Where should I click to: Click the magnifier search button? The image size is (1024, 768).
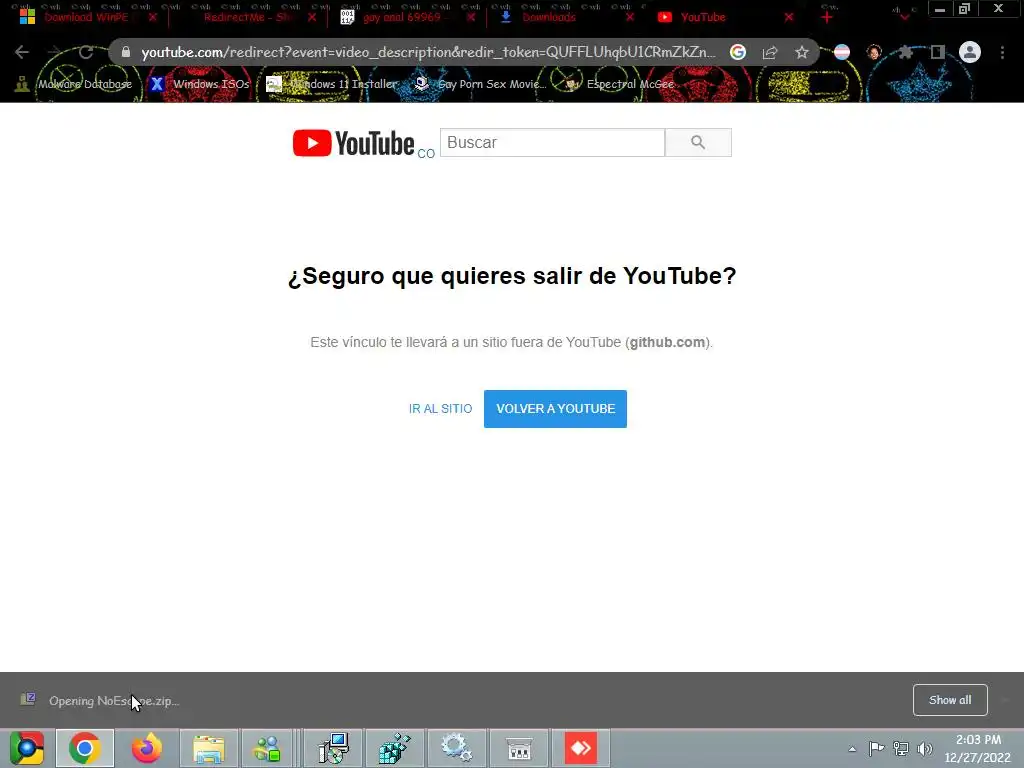point(698,142)
